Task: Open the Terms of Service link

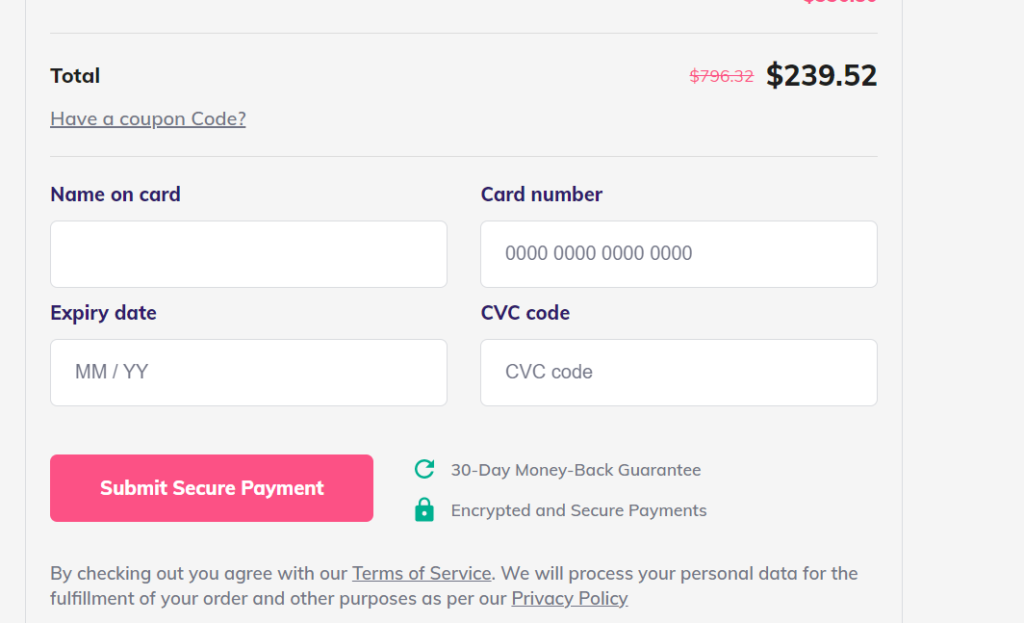Action: click(x=422, y=573)
